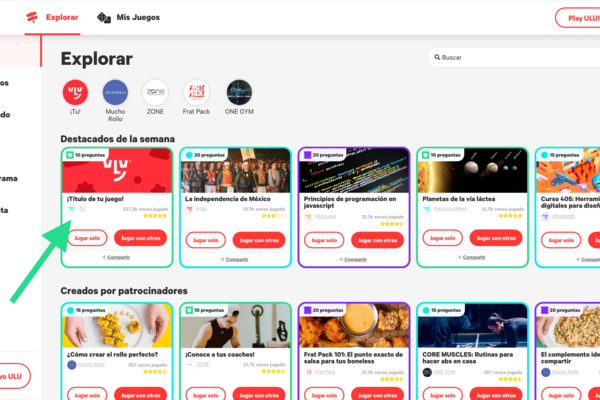Screen dimensions: 600x400
Task: Click the Explorar signpost icon
Action: 32,18
